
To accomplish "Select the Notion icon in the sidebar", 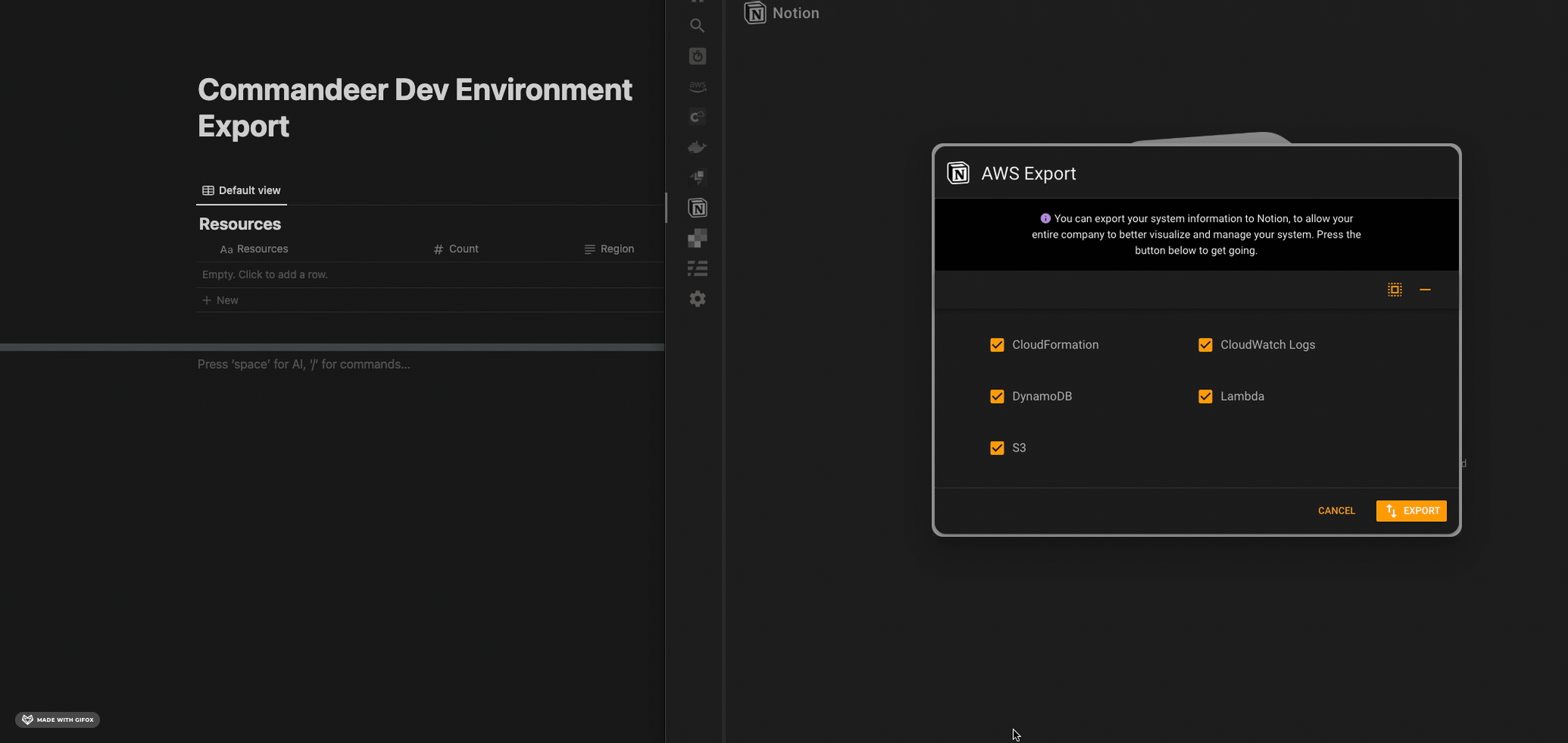I will (x=697, y=208).
